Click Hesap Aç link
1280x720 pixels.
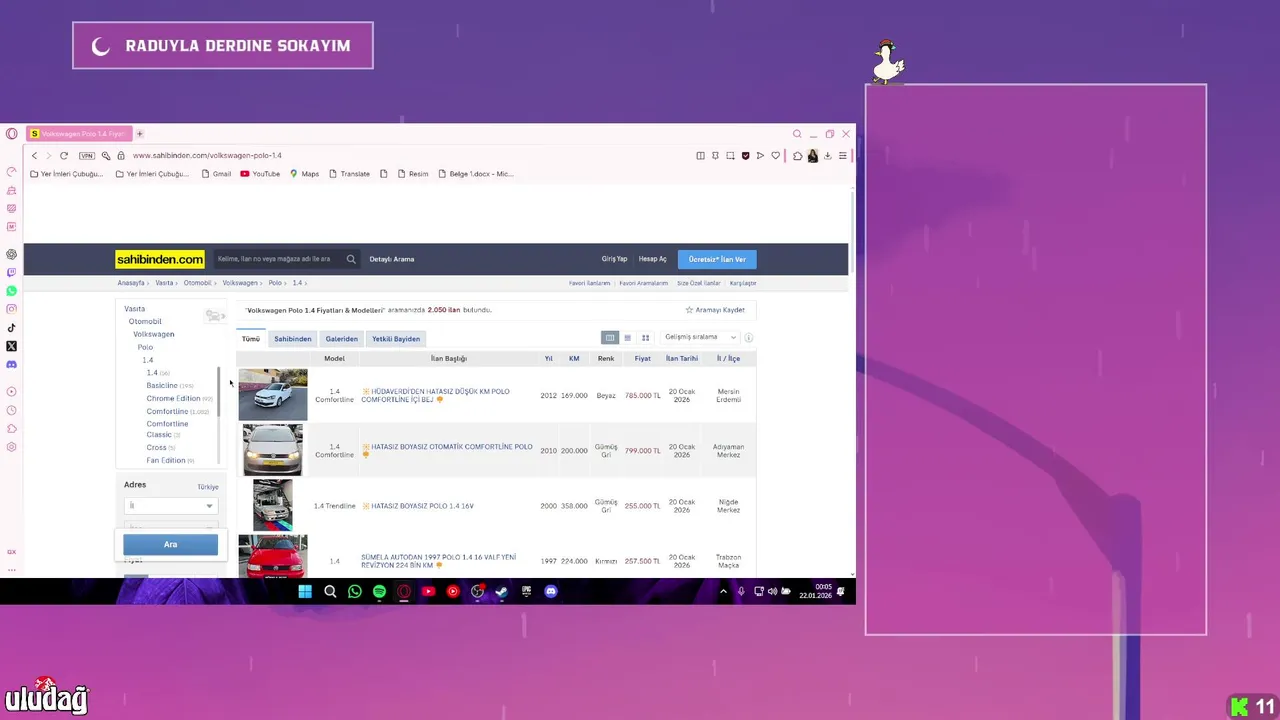[652, 259]
